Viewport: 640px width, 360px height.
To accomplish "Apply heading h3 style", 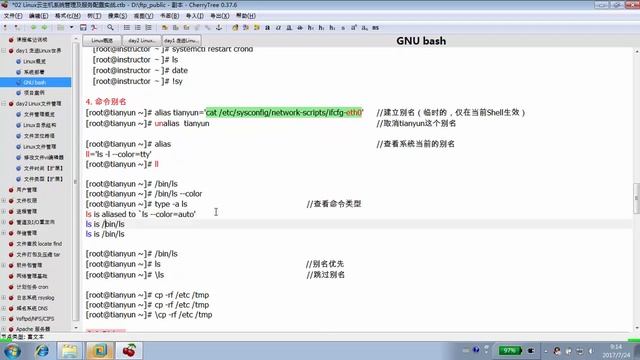I will coord(332,28).
